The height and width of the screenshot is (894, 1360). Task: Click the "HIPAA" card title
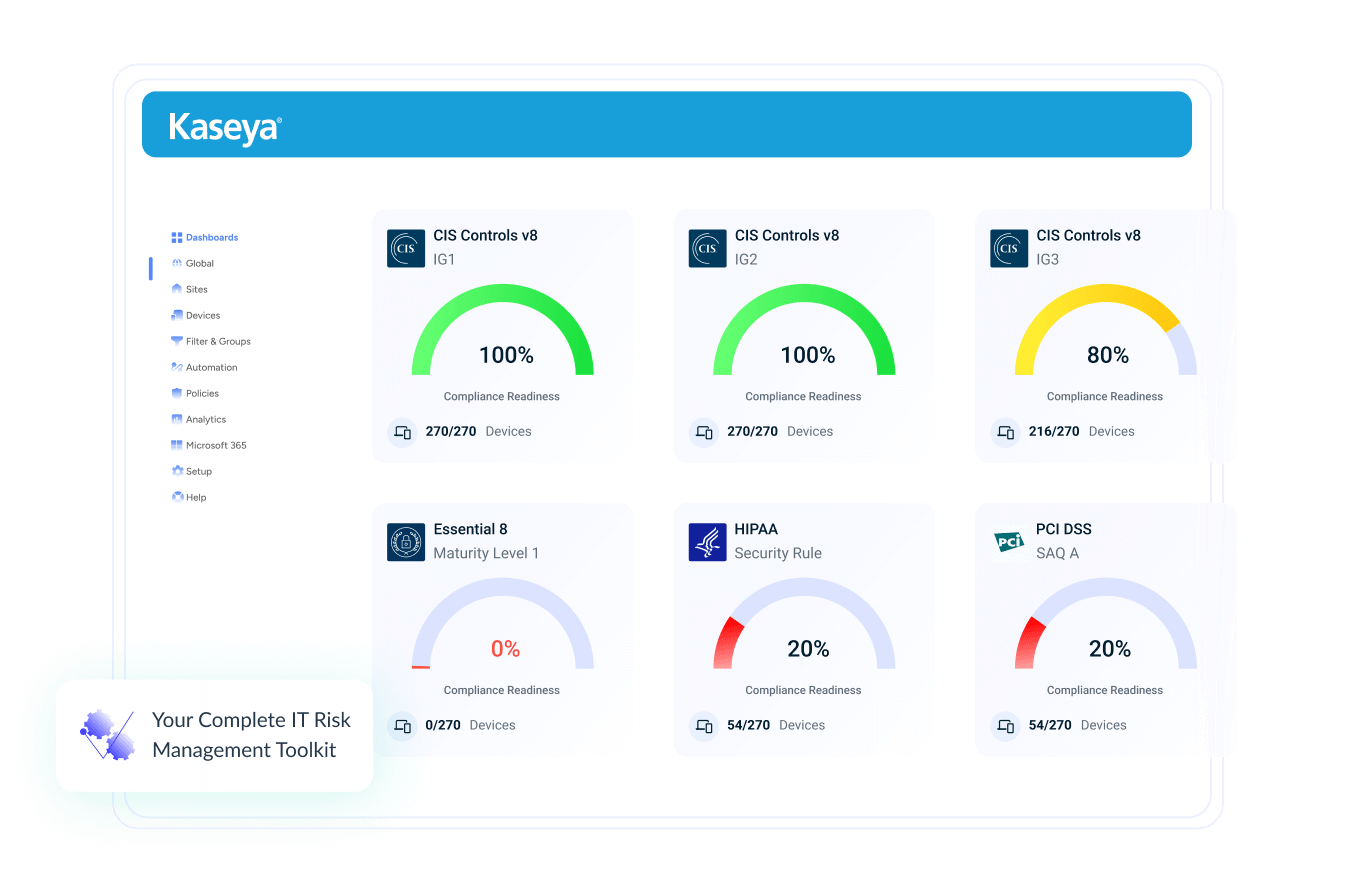tap(756, 530)
